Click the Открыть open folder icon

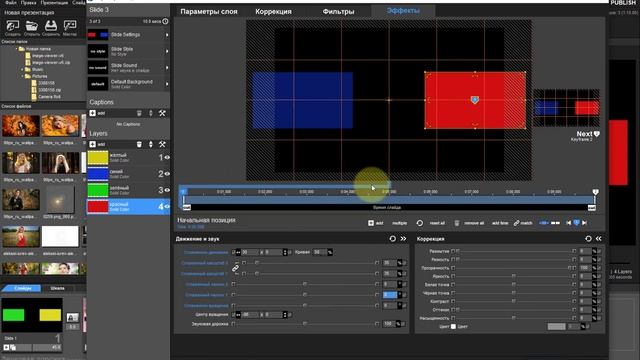[x=32, y=26]
